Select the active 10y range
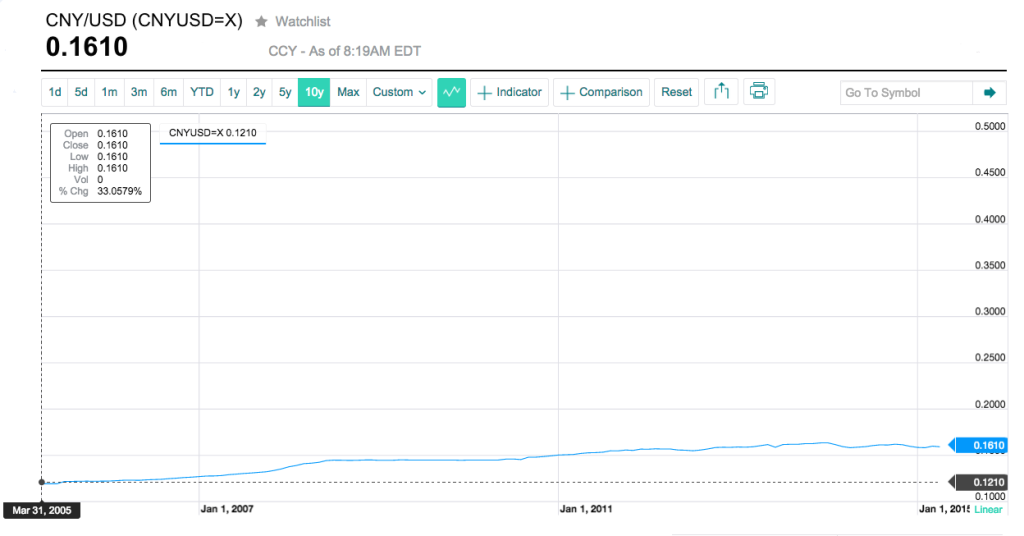The height and width of the screenshot is (536, 1024). [314, 92]
